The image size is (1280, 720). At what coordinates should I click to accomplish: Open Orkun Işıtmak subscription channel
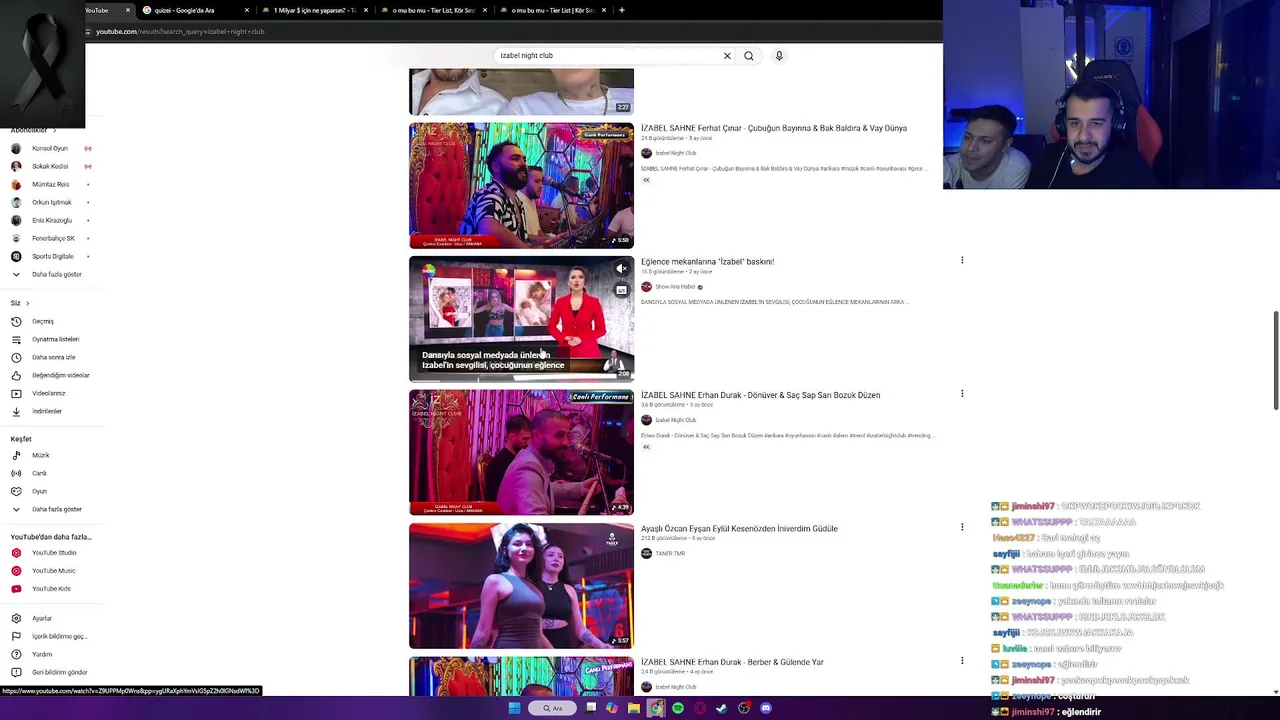[x=52, y=202]
